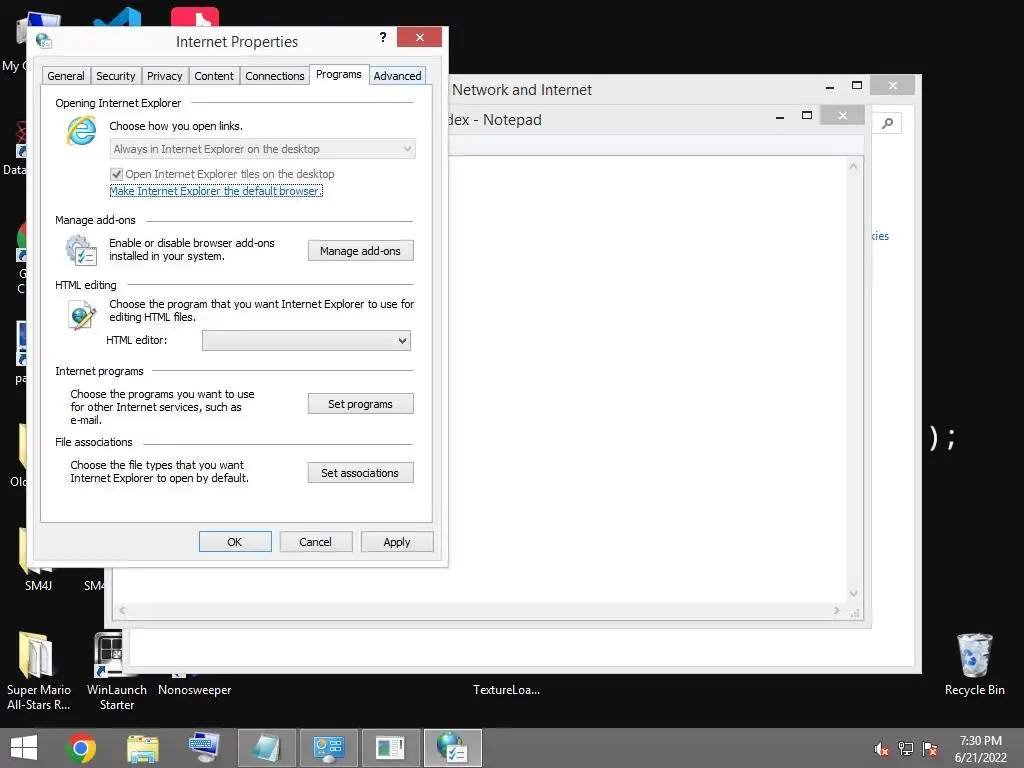This screenshot has height=768, width=1024.
Task: Click Make Internet Explorer the default browser
Action: [216, 191]
